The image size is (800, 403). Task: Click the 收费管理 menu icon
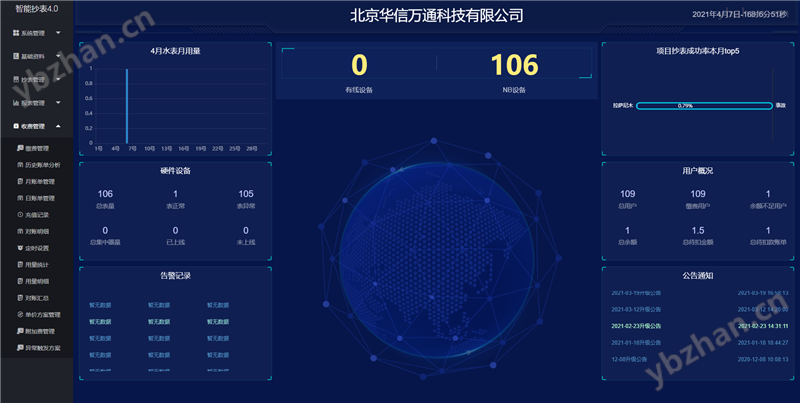coord(16,126)
